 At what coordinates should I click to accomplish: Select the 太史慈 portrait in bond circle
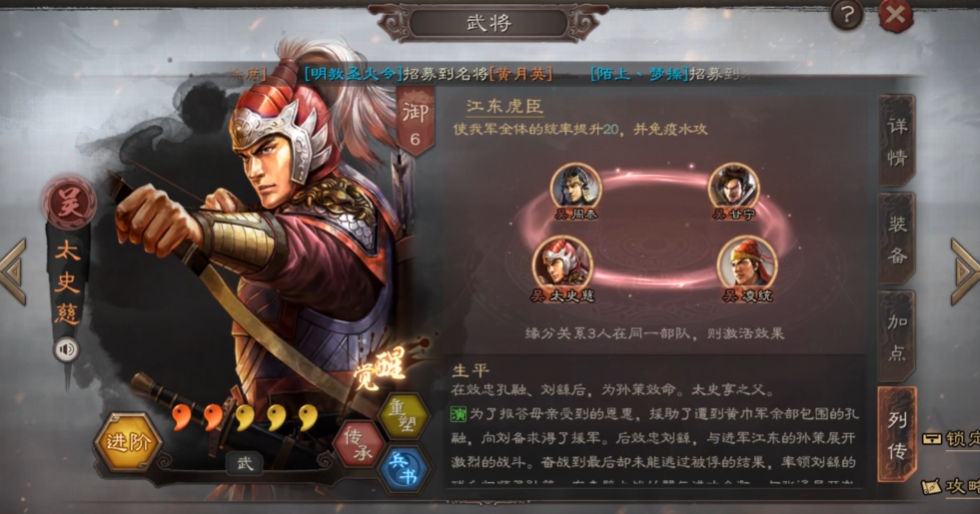(562, 267)
